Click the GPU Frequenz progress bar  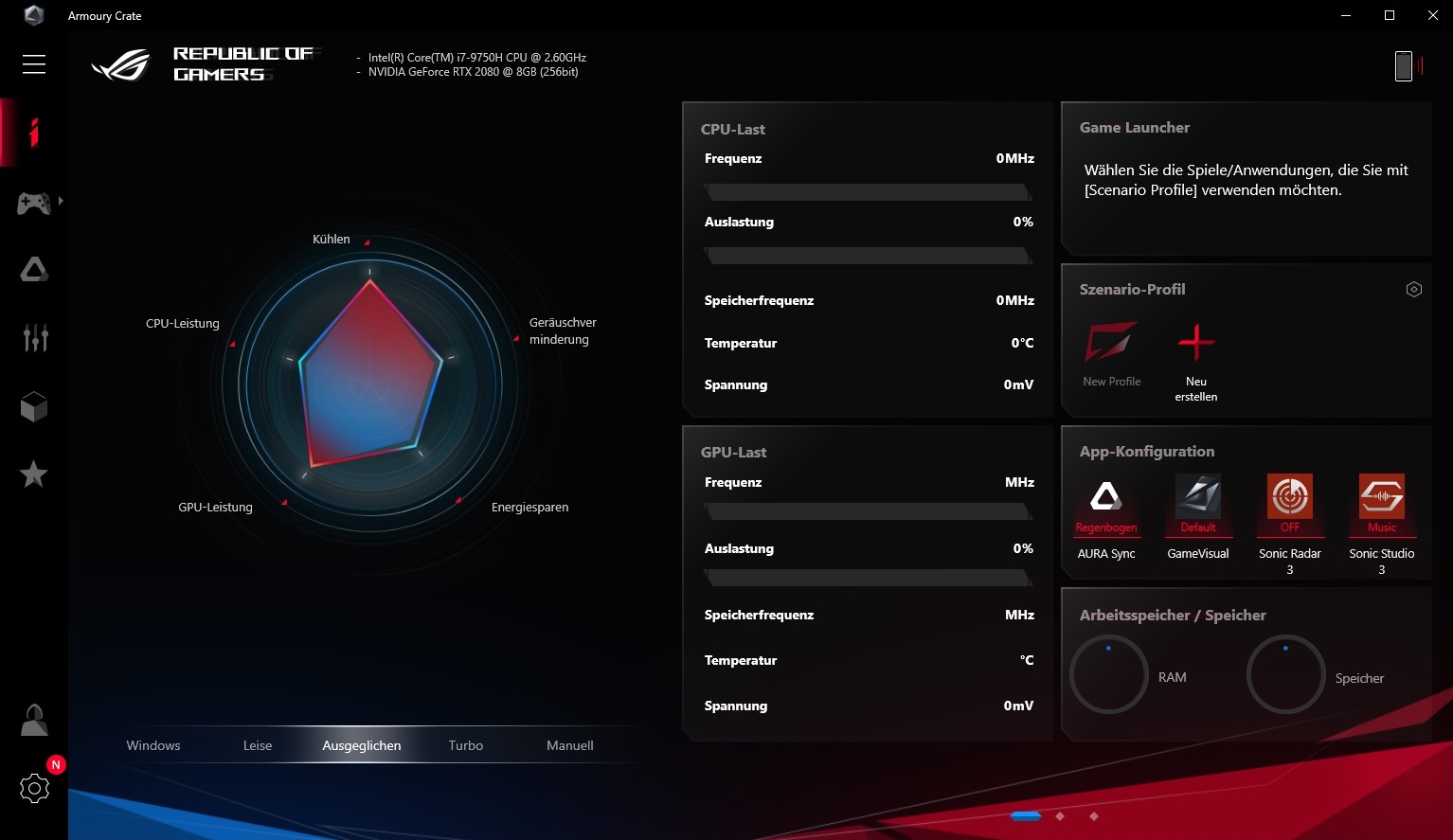pyautogui.click(x=868, y=512)
